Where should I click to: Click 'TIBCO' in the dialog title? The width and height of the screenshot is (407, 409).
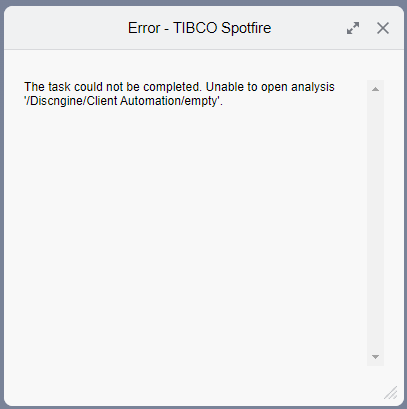pyautogui.click(x=195, y=28)
